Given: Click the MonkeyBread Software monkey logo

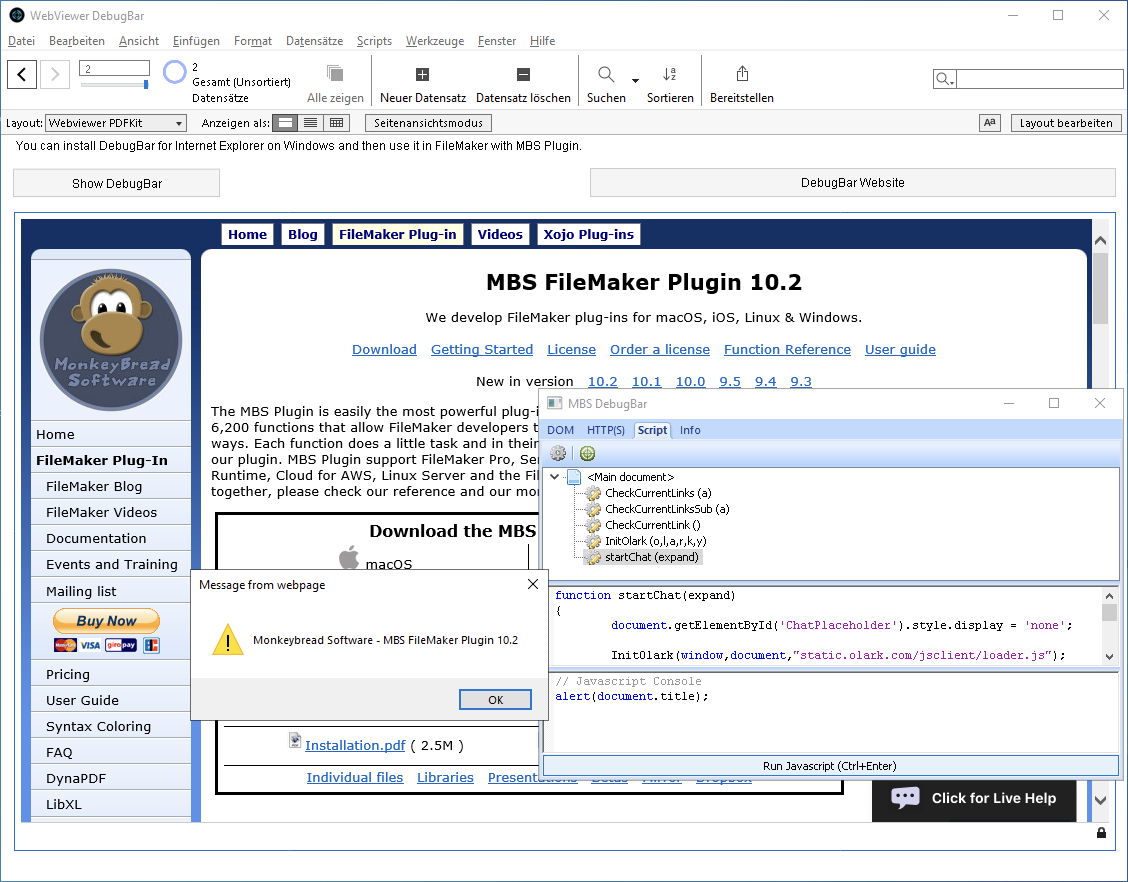Looking at the screenshot, I should tap(111, 340).
